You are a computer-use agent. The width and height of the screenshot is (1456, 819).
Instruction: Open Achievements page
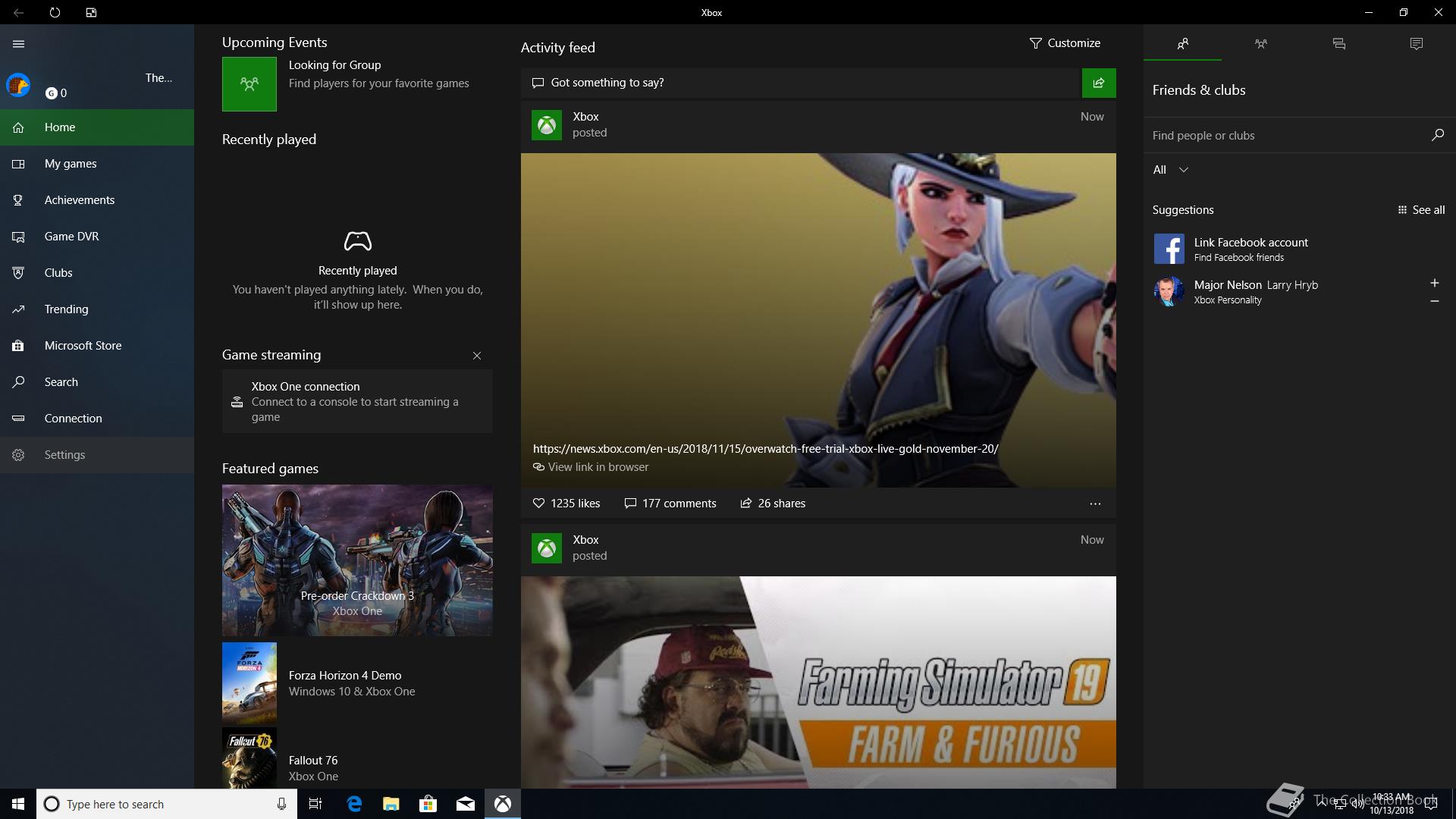pyautogui.click(x=97, y=200)
